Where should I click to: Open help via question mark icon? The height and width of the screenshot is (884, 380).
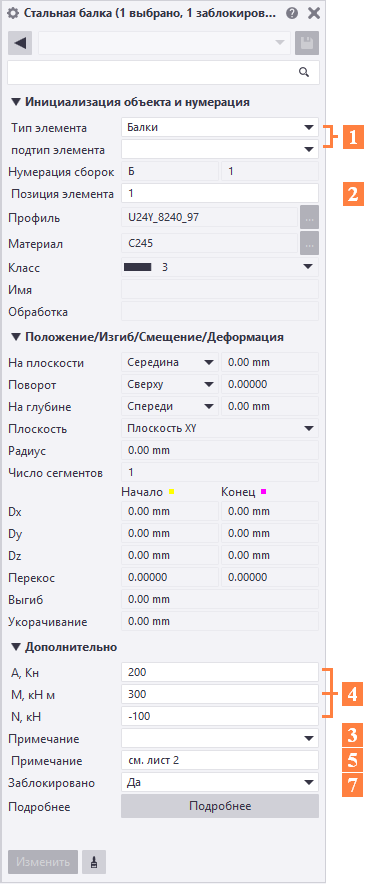point(291,14)
